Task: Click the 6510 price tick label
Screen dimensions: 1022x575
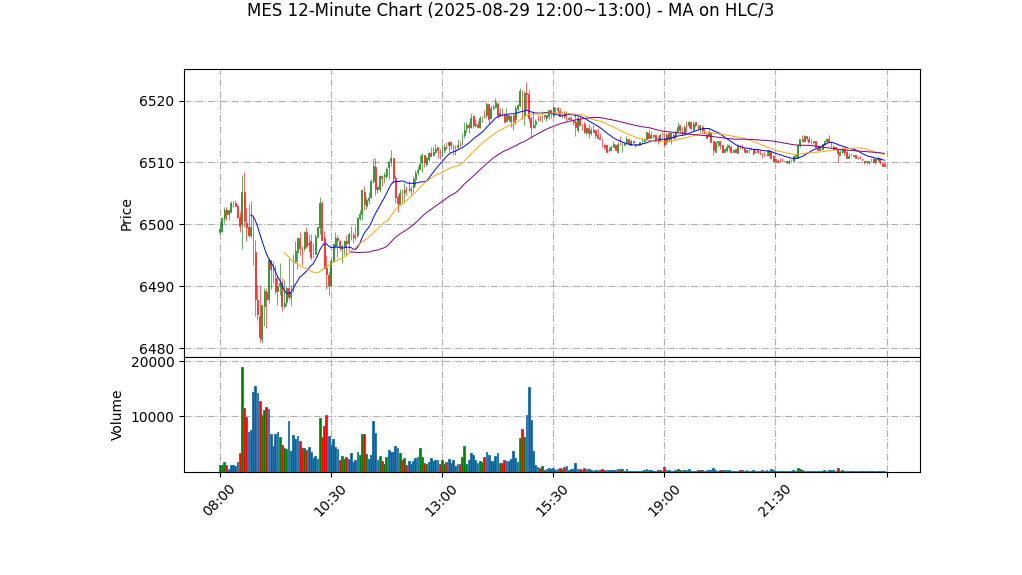Action: pyautogui.click(x=156, y=163)
